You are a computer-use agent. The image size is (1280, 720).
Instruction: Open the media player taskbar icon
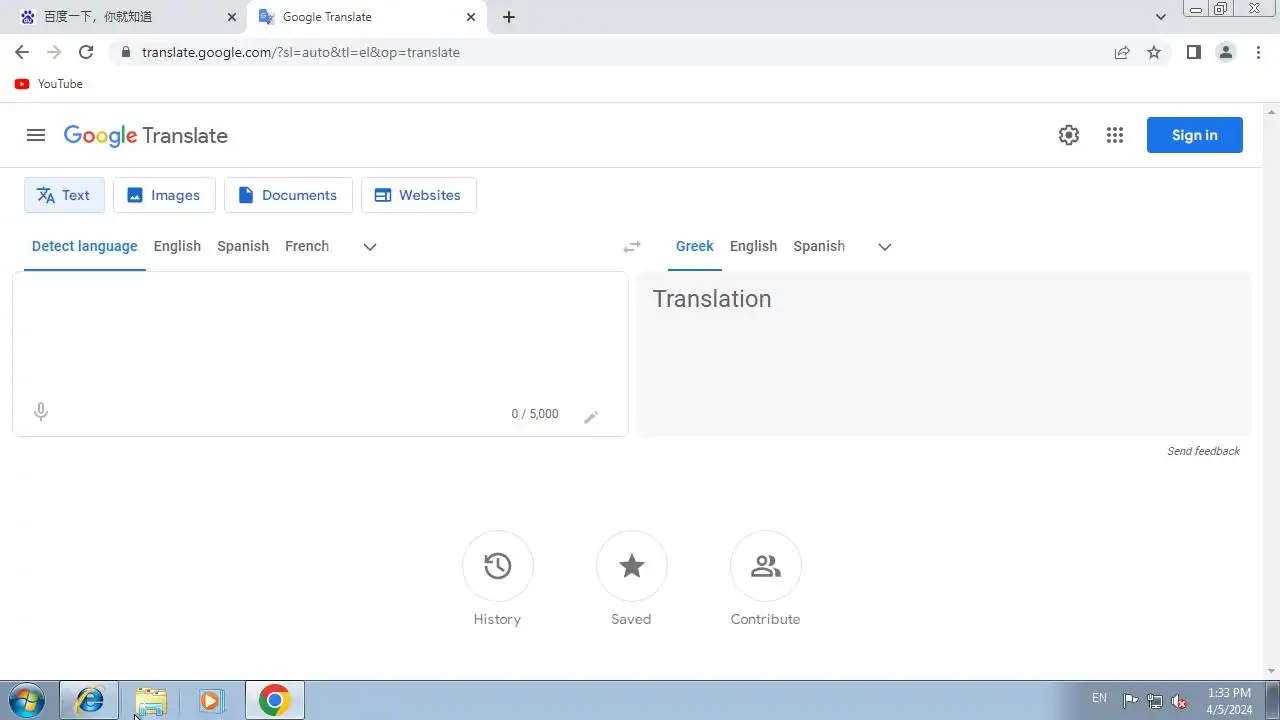[x=211, y=700]
